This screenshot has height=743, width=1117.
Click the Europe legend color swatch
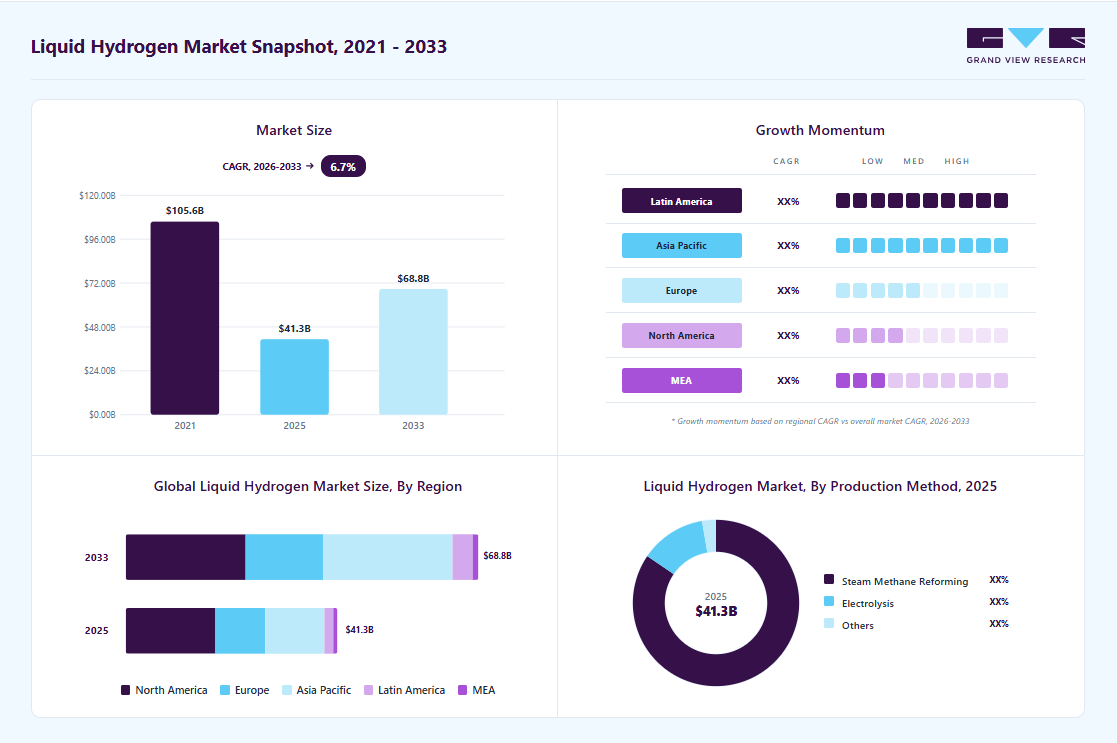point(225,690)
